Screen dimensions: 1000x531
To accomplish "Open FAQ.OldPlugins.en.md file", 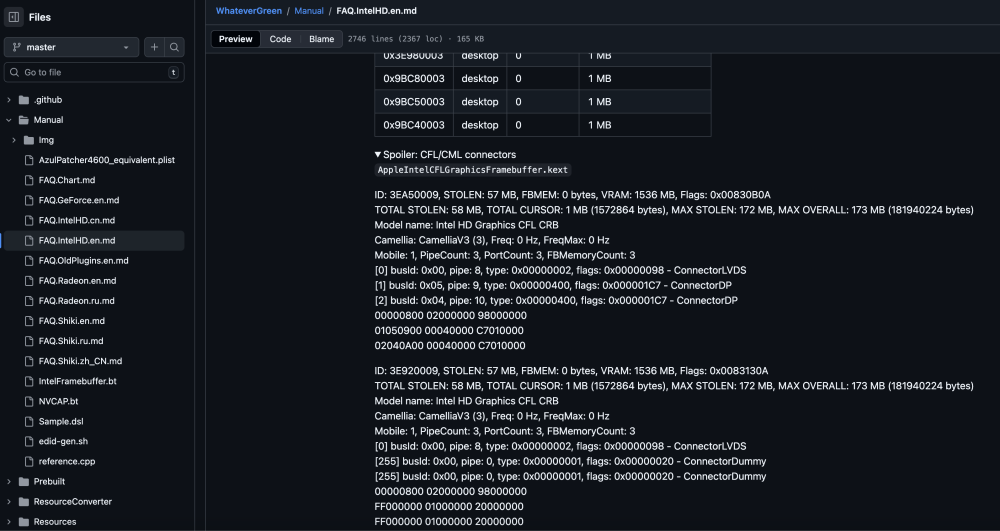I will [x=84, y=261].
